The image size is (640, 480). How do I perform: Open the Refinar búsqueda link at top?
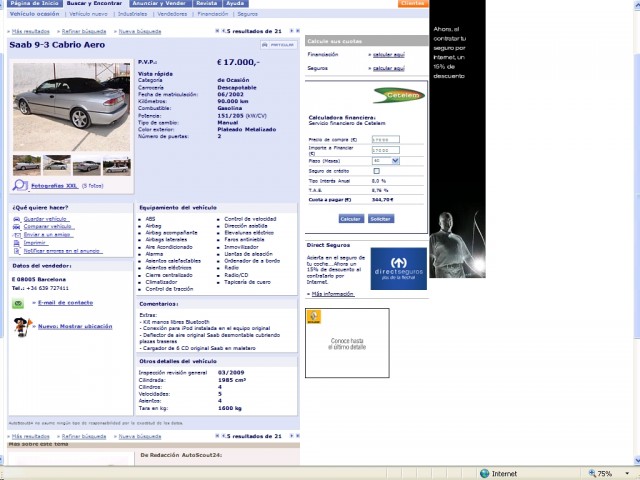84,31
